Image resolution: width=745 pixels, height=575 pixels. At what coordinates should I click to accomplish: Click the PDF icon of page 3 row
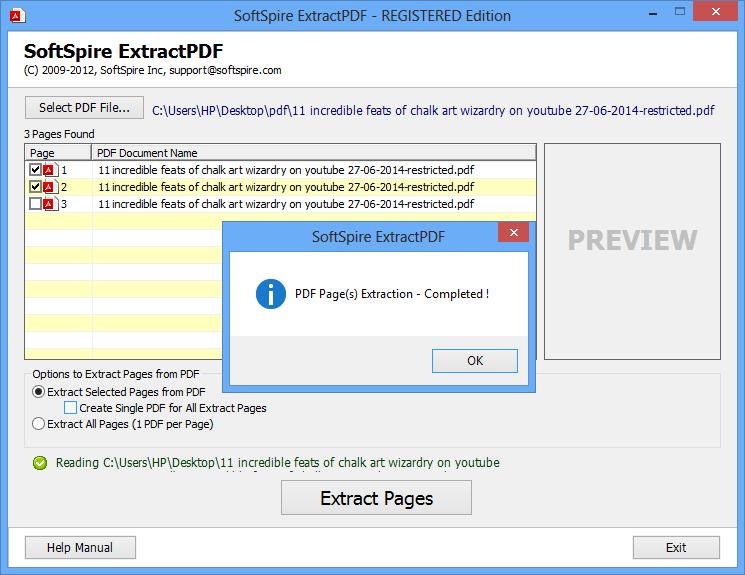[x=51, y=204]
